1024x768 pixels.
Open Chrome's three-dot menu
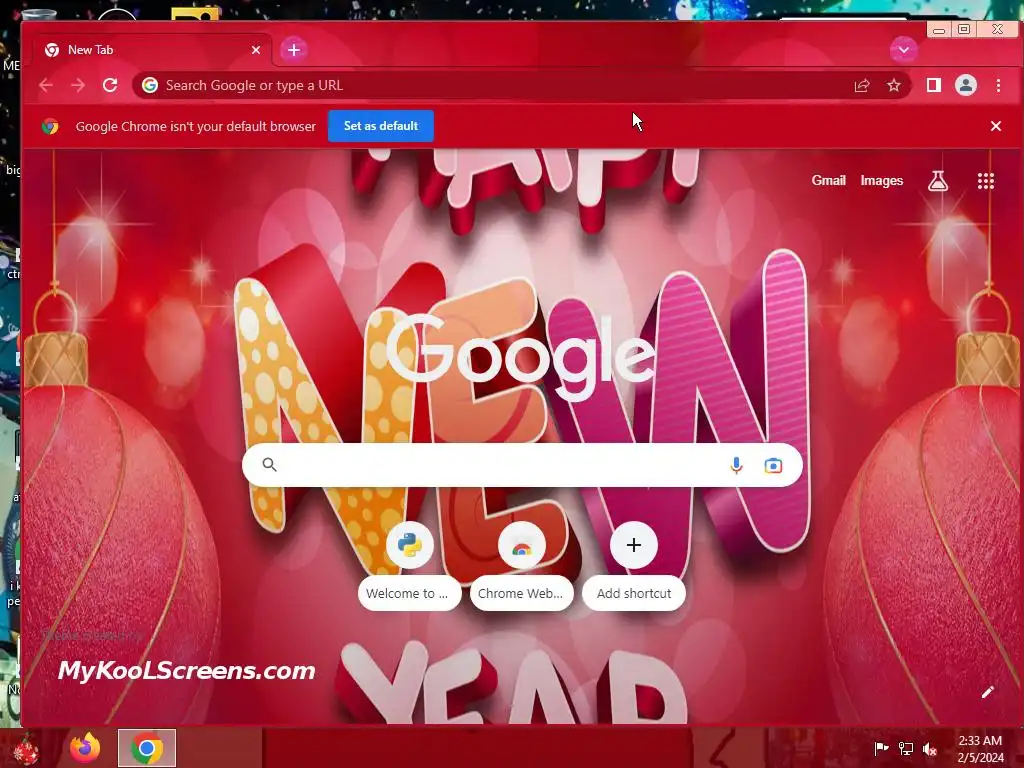point(999,85)
